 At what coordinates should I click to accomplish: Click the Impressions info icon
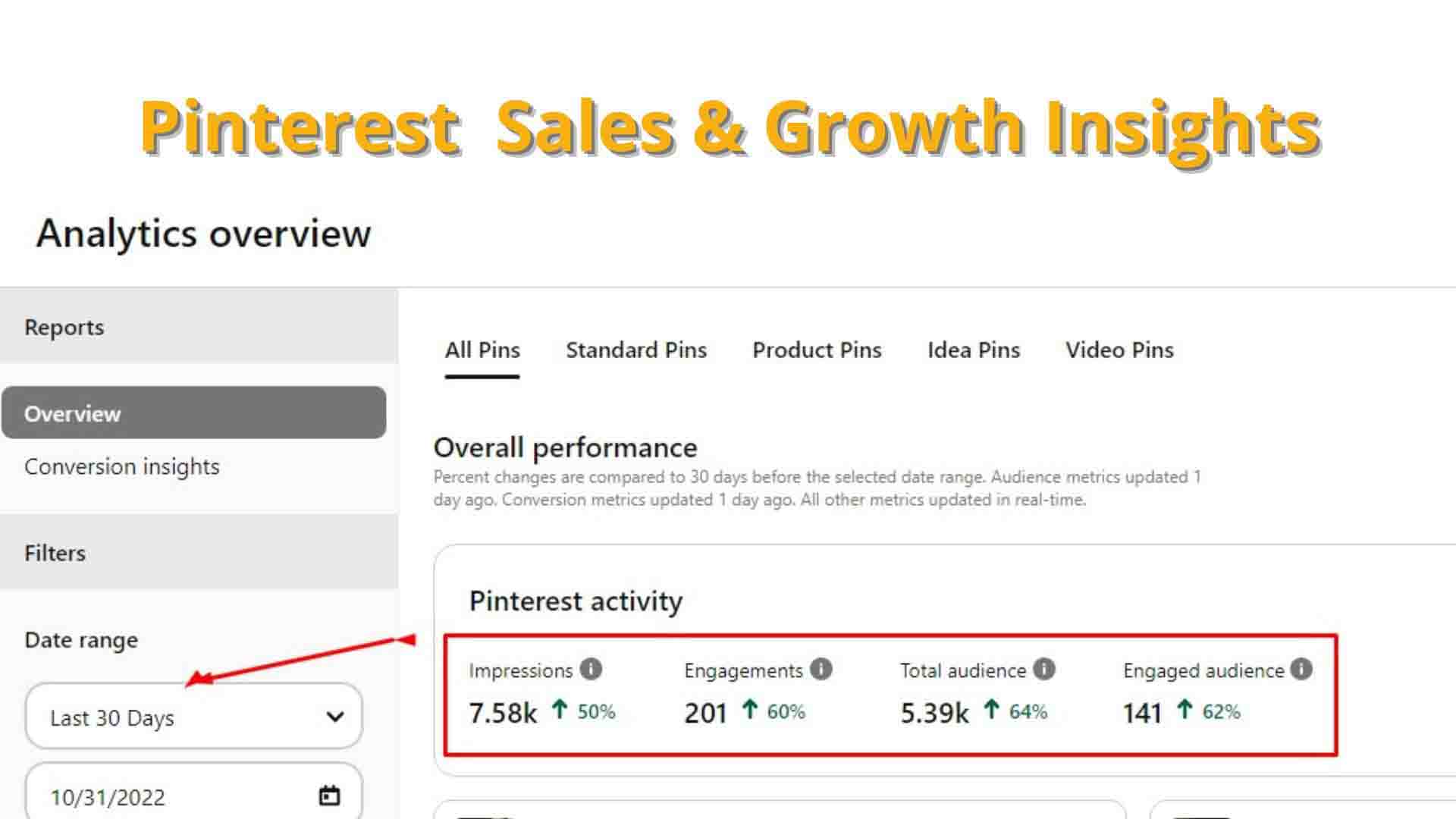(x=591, y=670)
